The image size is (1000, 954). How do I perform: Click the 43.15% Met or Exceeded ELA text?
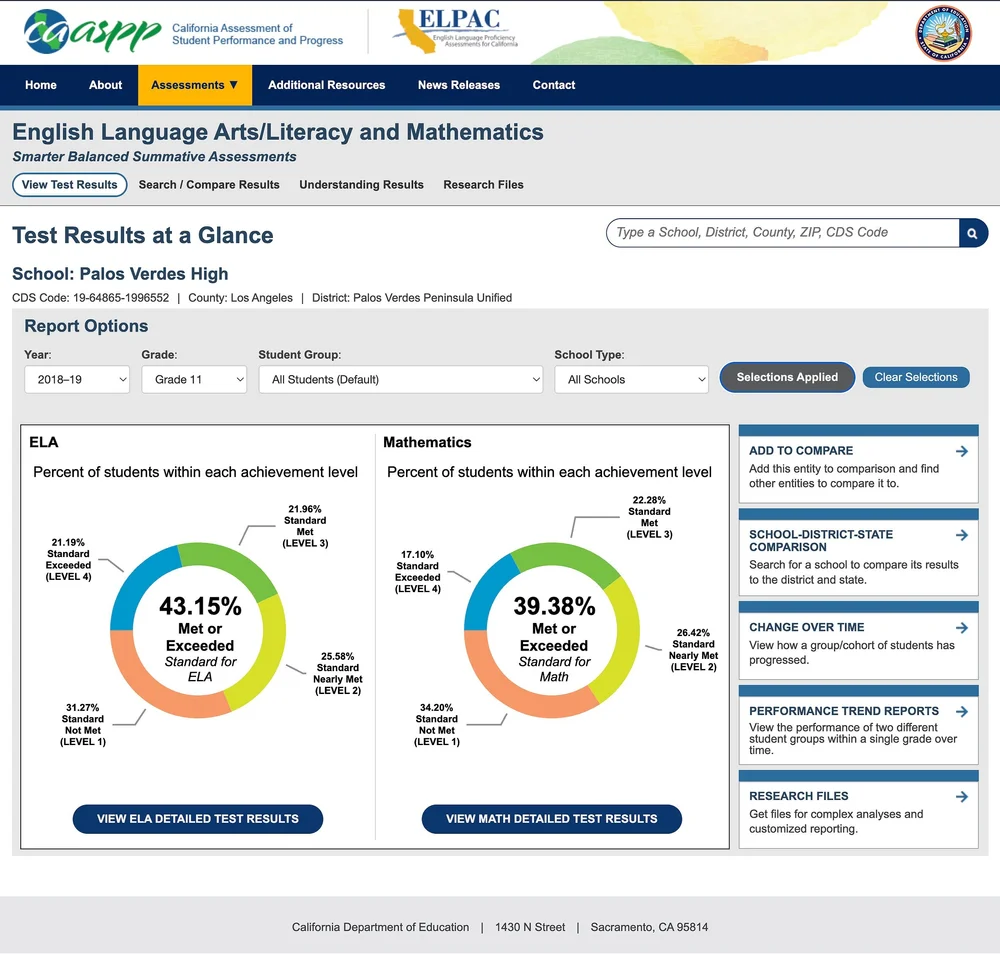(x=200, y=639)
